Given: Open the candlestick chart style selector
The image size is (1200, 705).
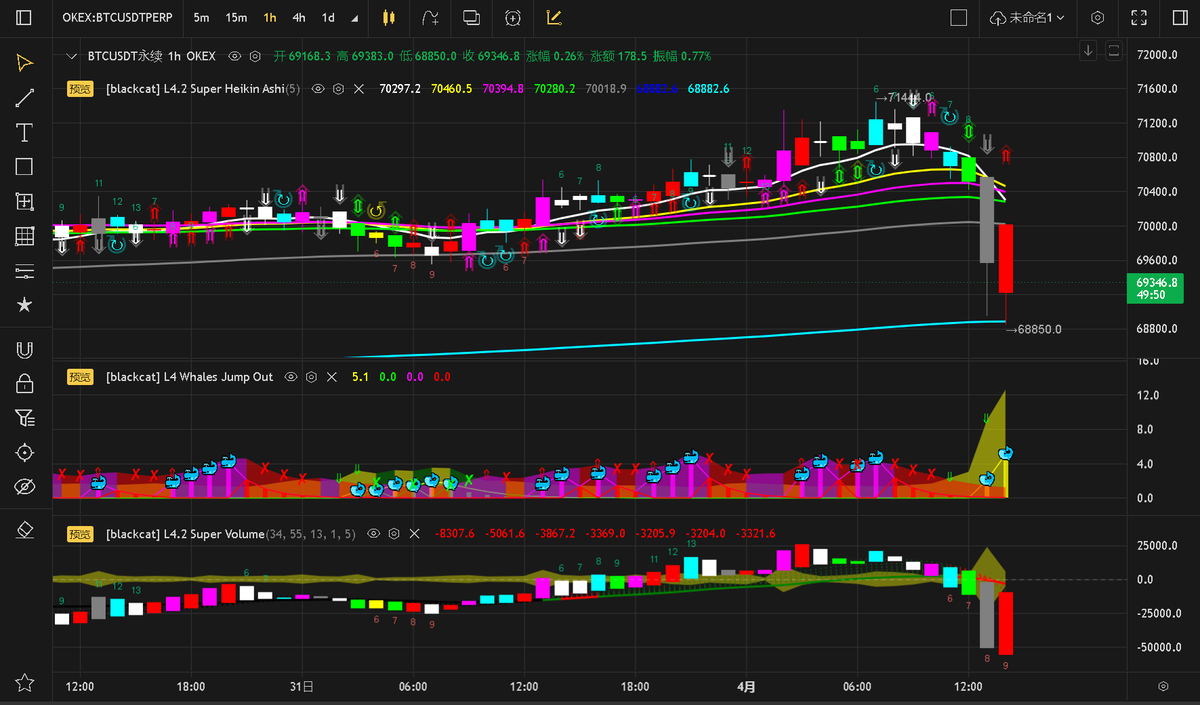Looking at the screenshot, I should pos(389,18).
